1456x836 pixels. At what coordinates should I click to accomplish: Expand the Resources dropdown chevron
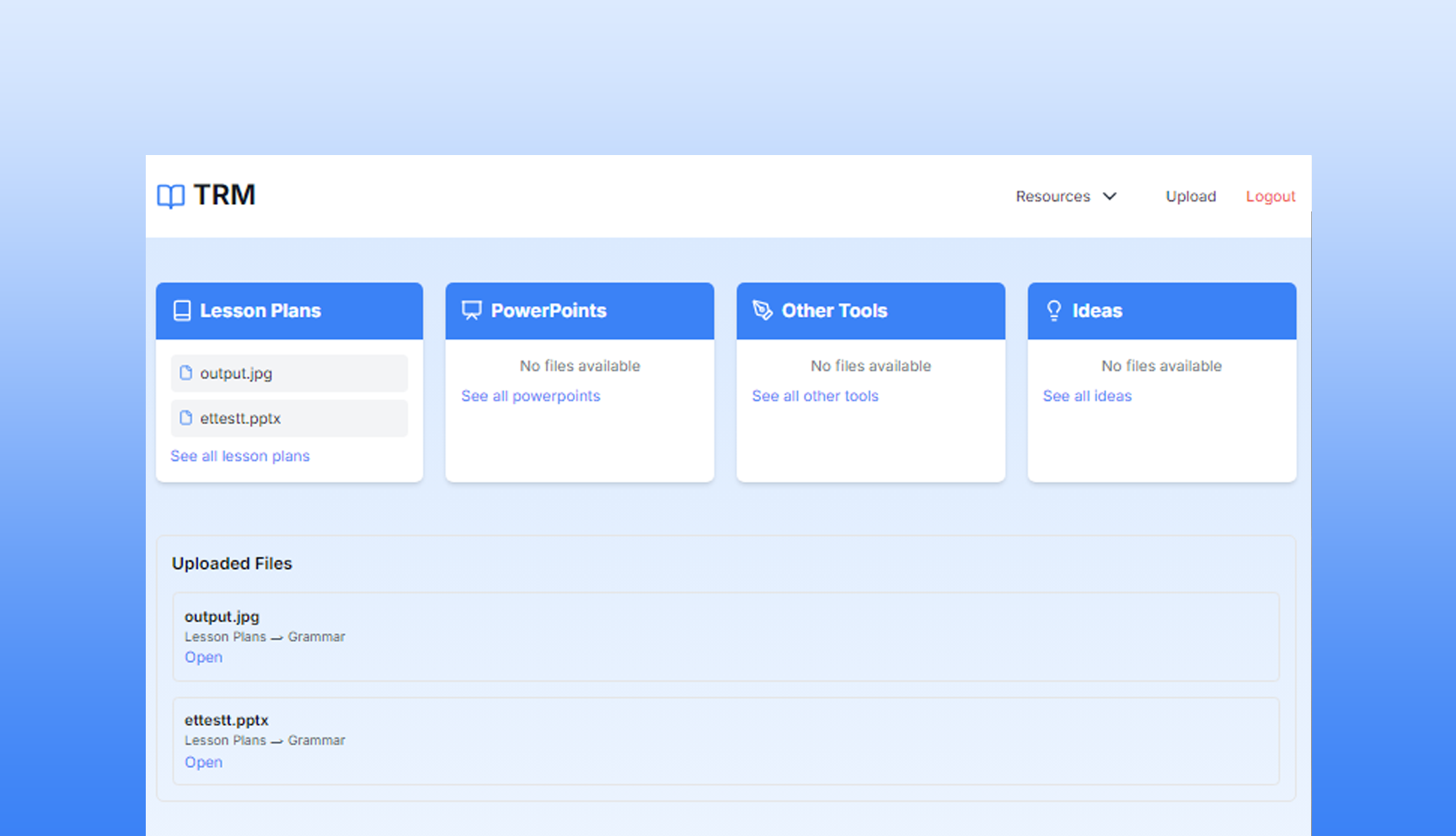tap(1110, 196)
